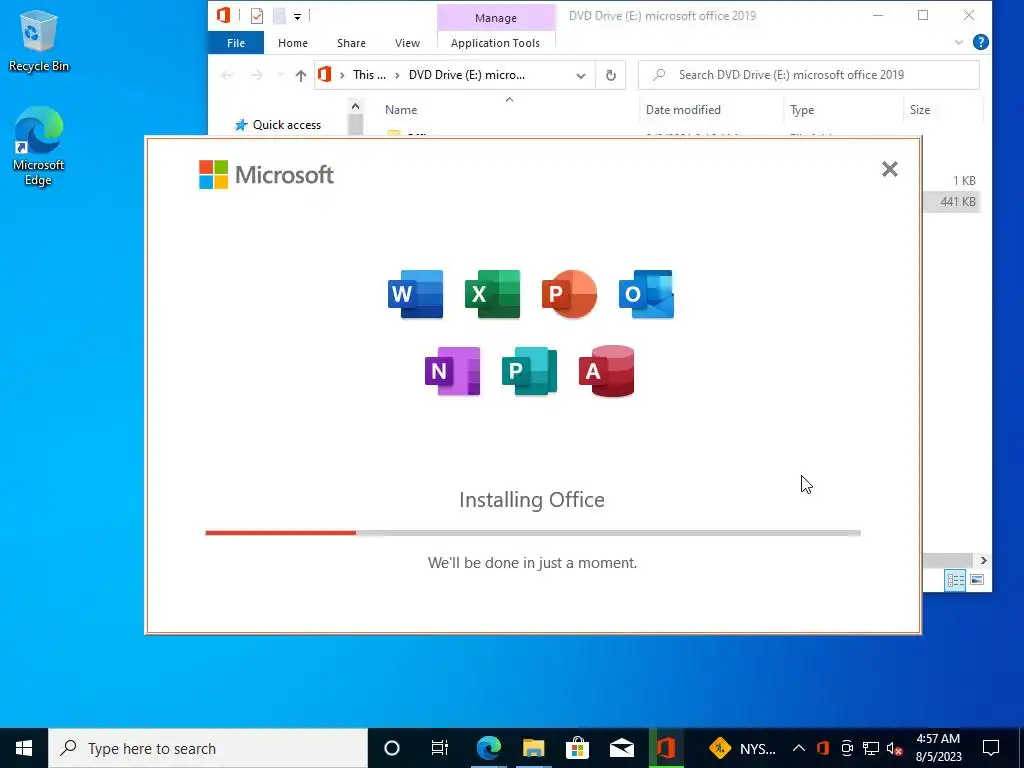Select 'This ...' in the address breadcrumb
Screen dimensions: 1024x768
point(369,75)
